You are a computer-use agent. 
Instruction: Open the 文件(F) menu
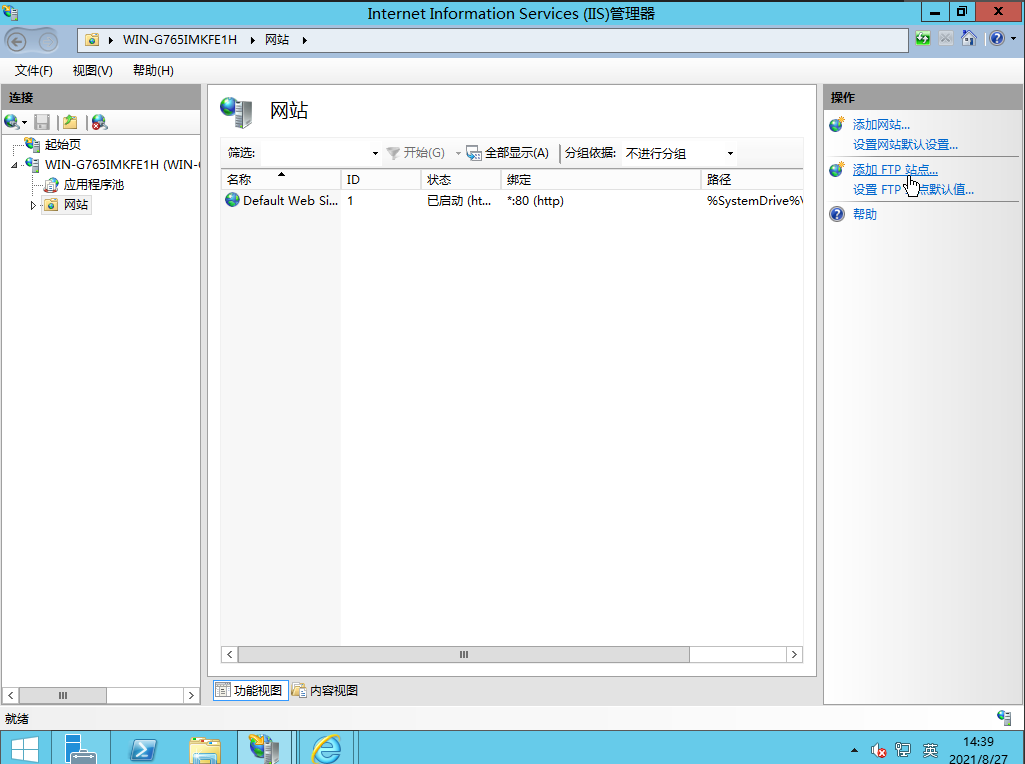point(33,71)
